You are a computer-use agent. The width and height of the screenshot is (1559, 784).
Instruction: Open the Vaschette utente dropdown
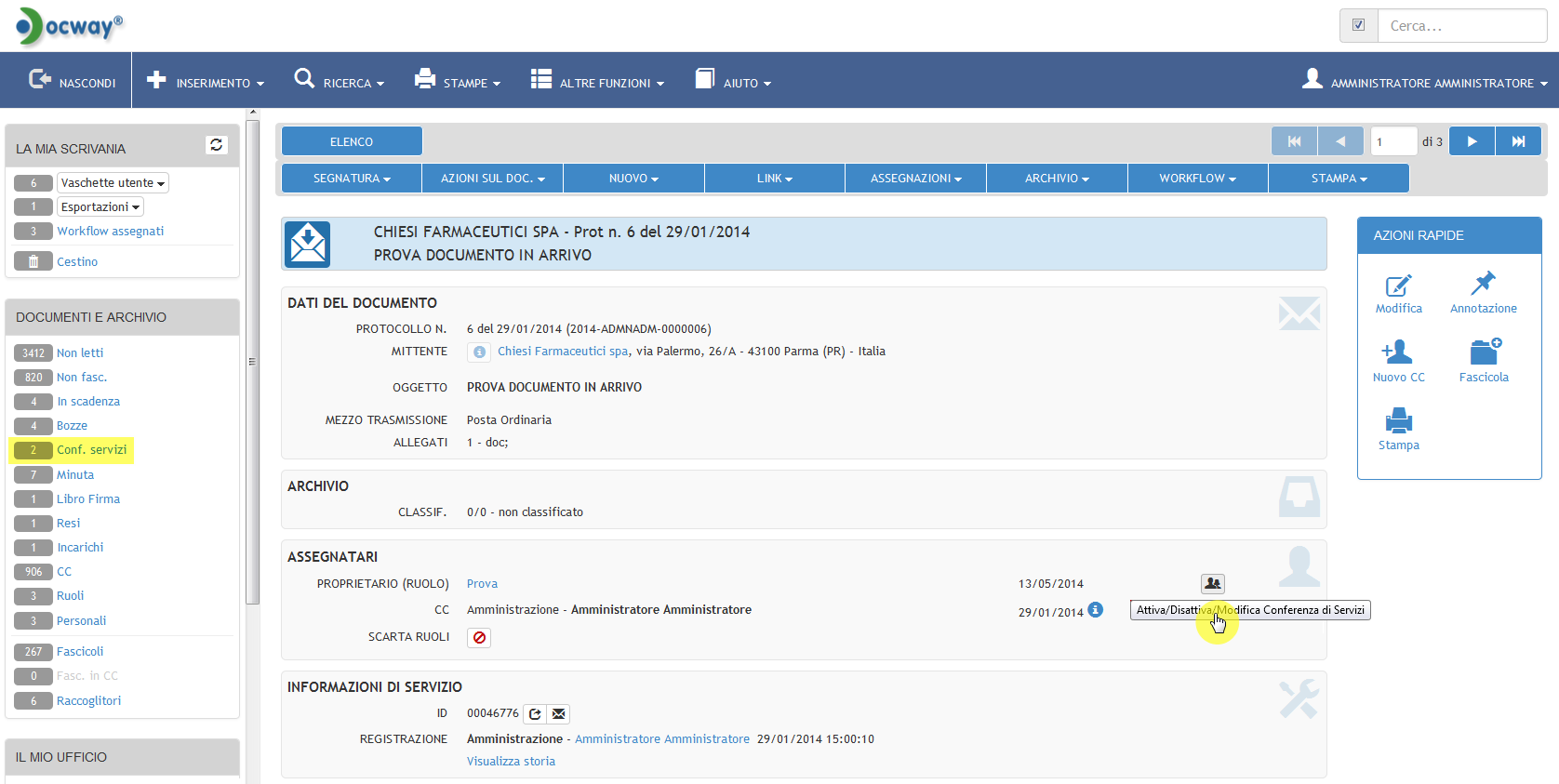[113, 183]
